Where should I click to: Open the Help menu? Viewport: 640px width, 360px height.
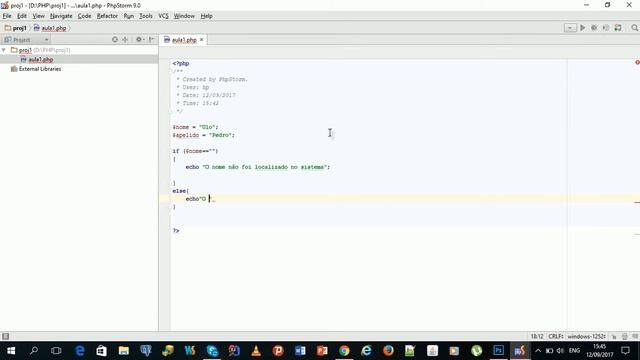207,16
